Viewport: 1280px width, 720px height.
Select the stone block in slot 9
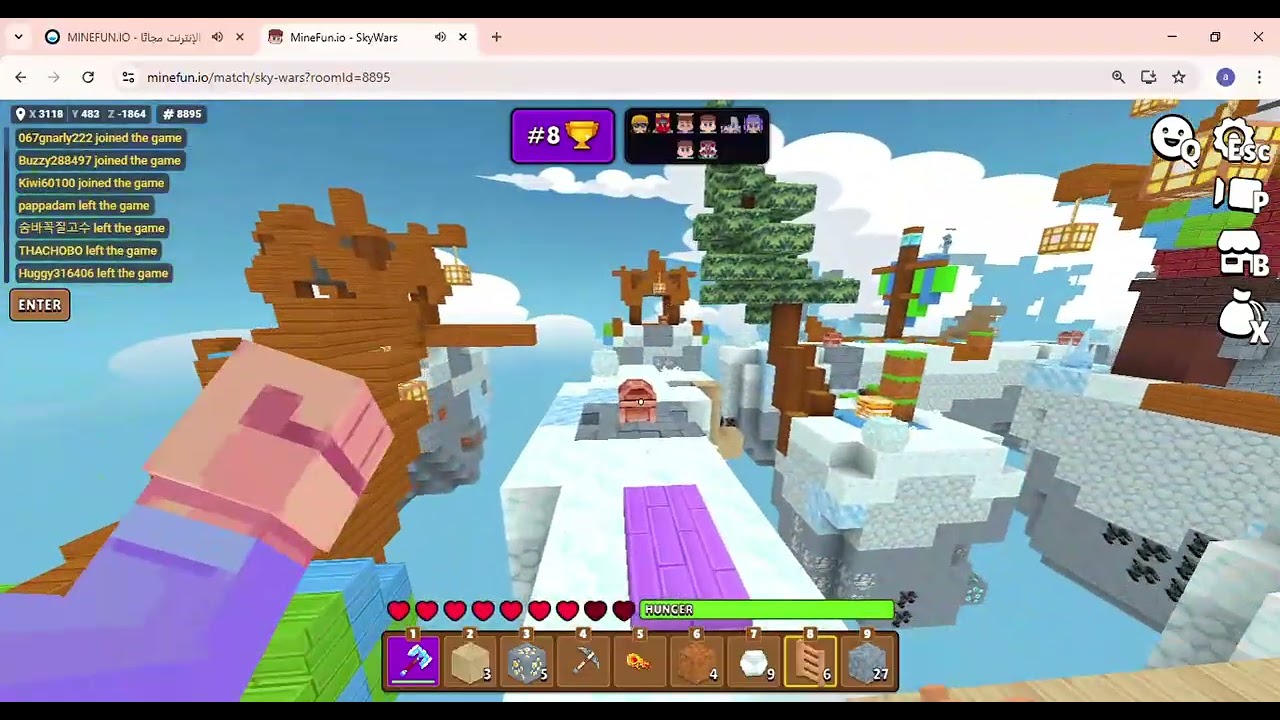pyautogui.click(x=867, y=661)
